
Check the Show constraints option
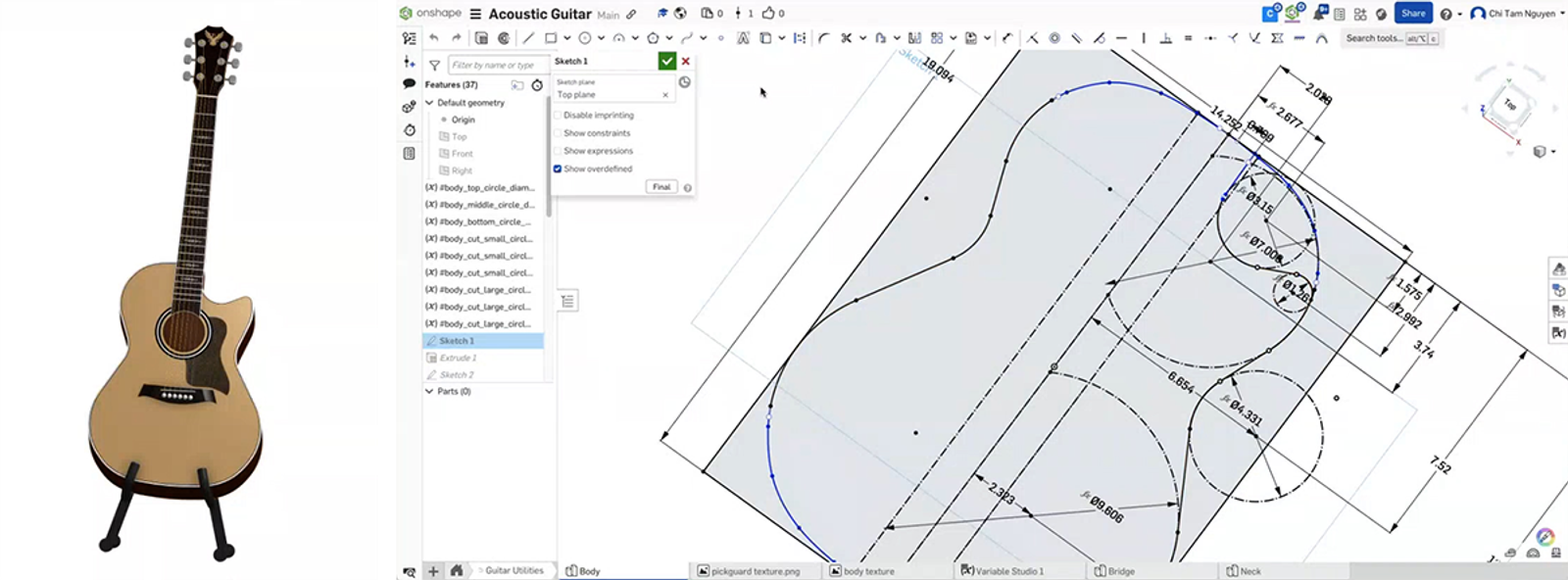(558, 133)
